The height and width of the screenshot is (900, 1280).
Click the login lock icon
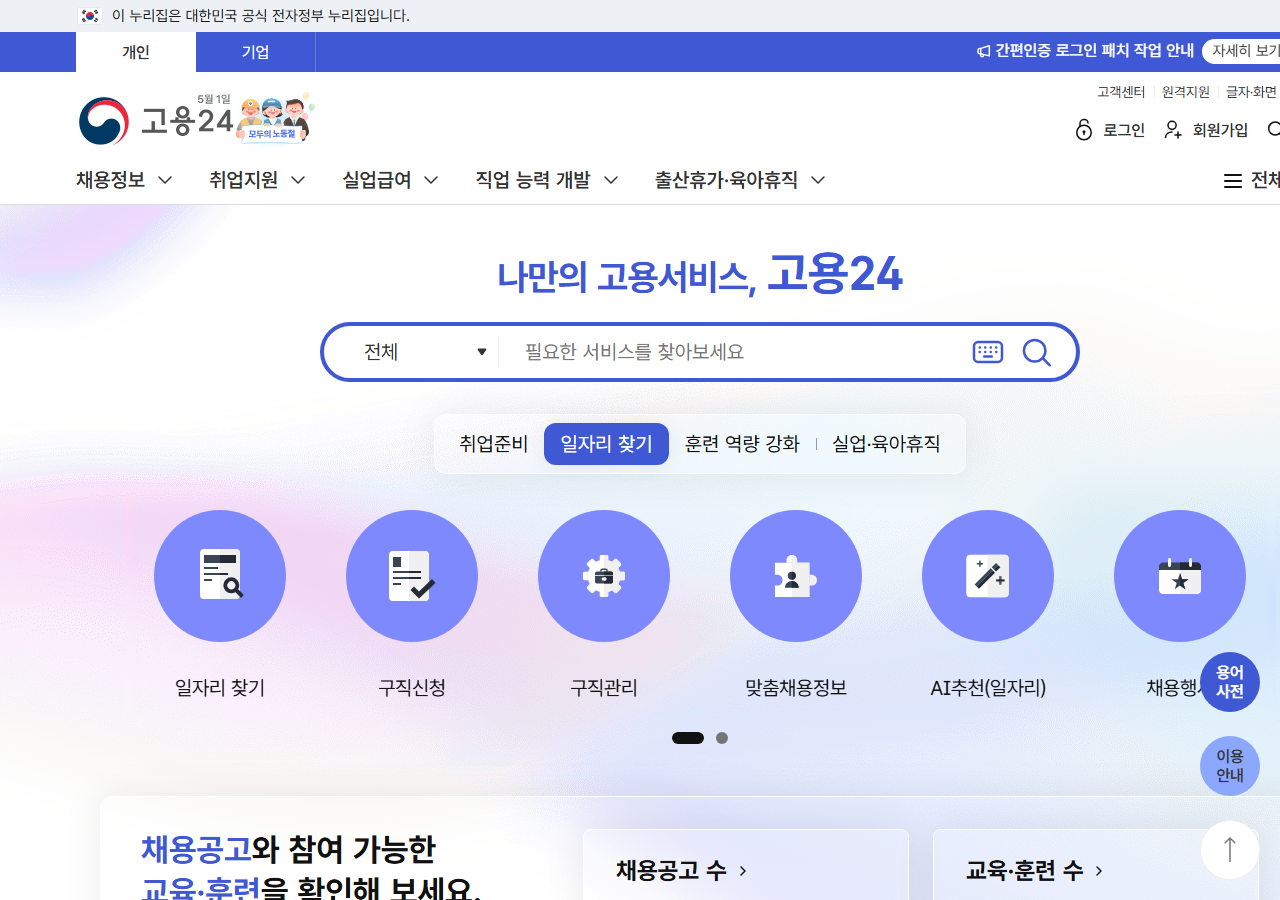click(x=1084, y=130)
